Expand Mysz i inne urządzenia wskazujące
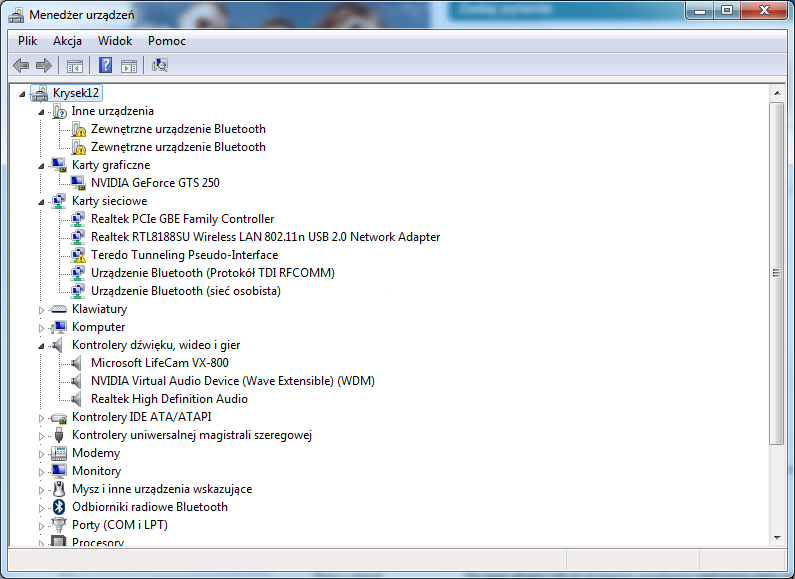 point(41,490)
